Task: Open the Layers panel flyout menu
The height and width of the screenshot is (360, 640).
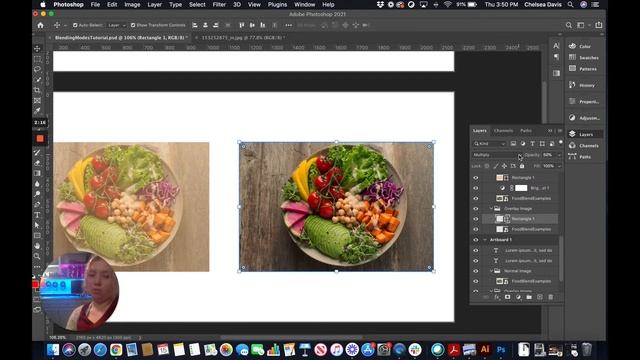Action: click(560, 131)
